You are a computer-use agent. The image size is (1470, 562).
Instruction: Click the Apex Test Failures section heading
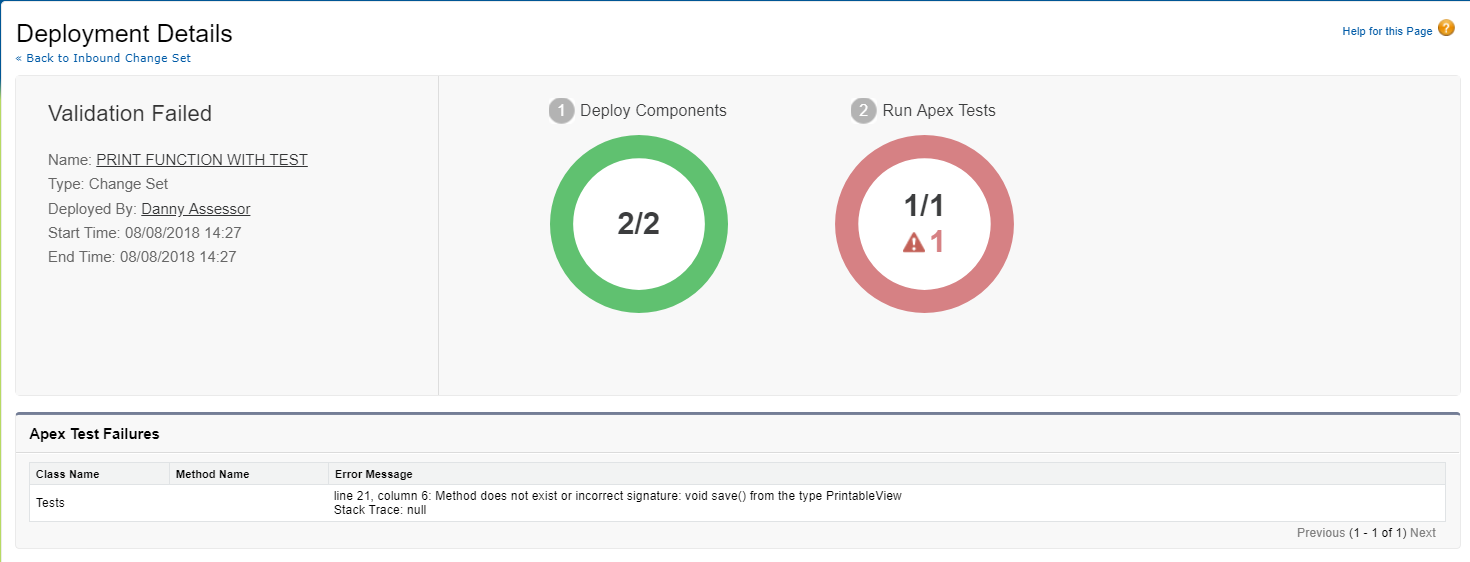pos(94,434)
